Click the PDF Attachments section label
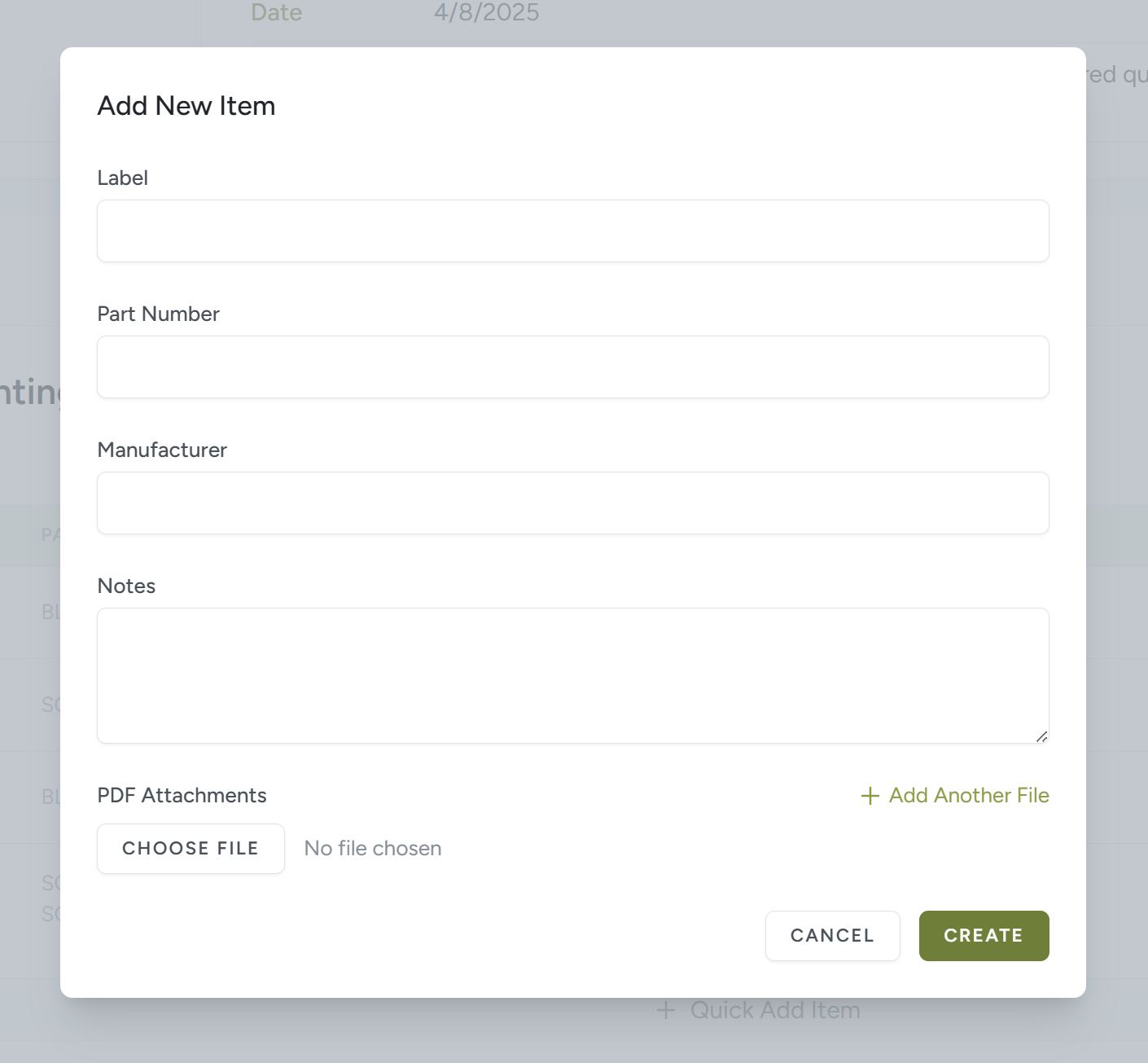This screenshot has width=1148, height=1063. (x=182, y=796)
